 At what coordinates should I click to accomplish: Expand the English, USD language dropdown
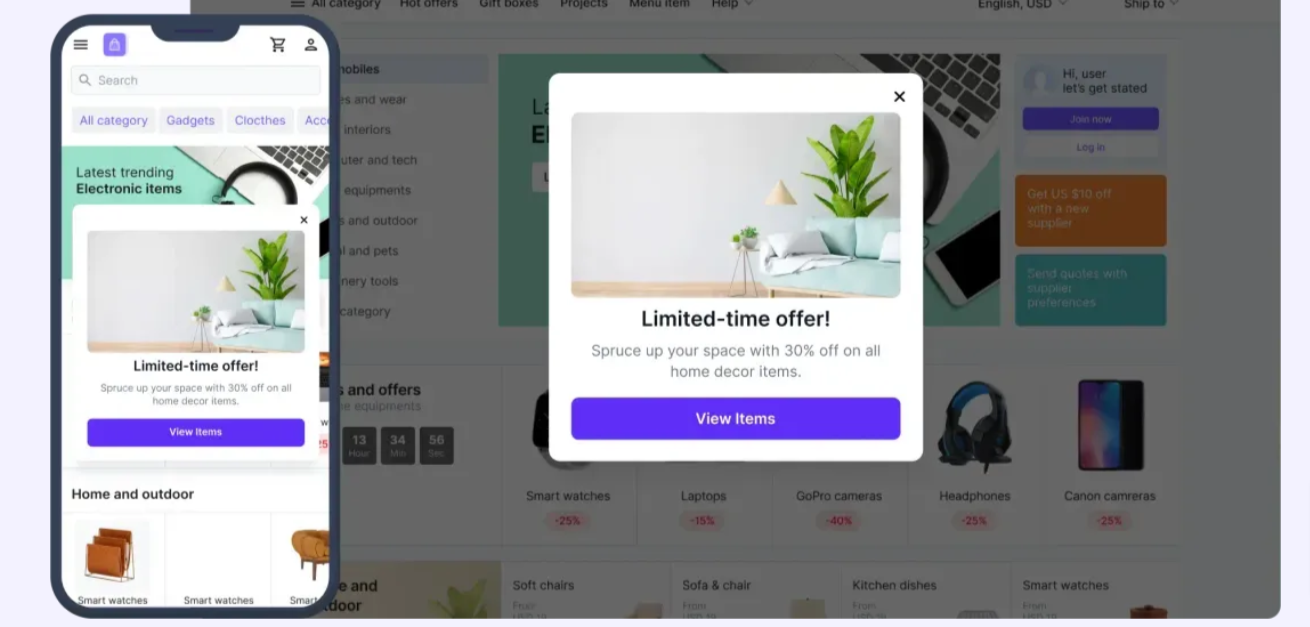(x=1023, y=5)
